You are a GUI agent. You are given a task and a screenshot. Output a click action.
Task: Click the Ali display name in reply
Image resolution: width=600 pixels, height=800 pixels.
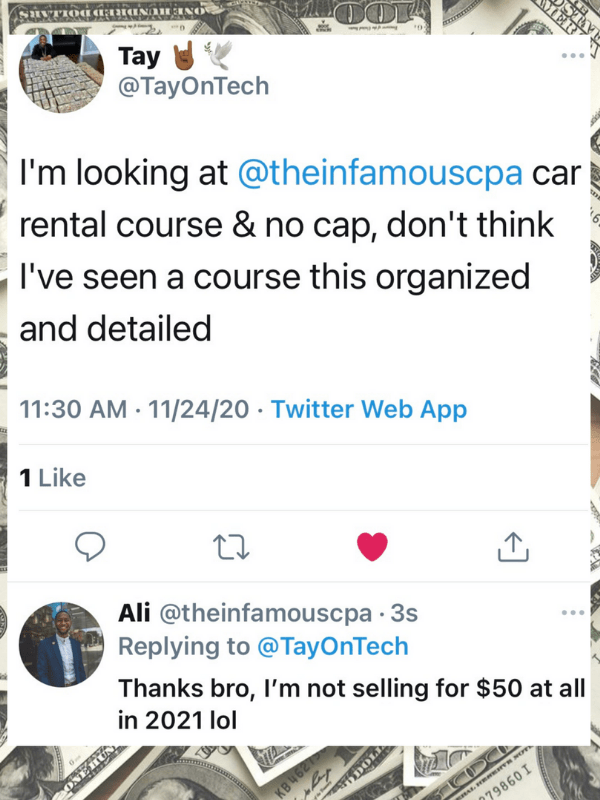pyautogui.click(x=134, y=611)
